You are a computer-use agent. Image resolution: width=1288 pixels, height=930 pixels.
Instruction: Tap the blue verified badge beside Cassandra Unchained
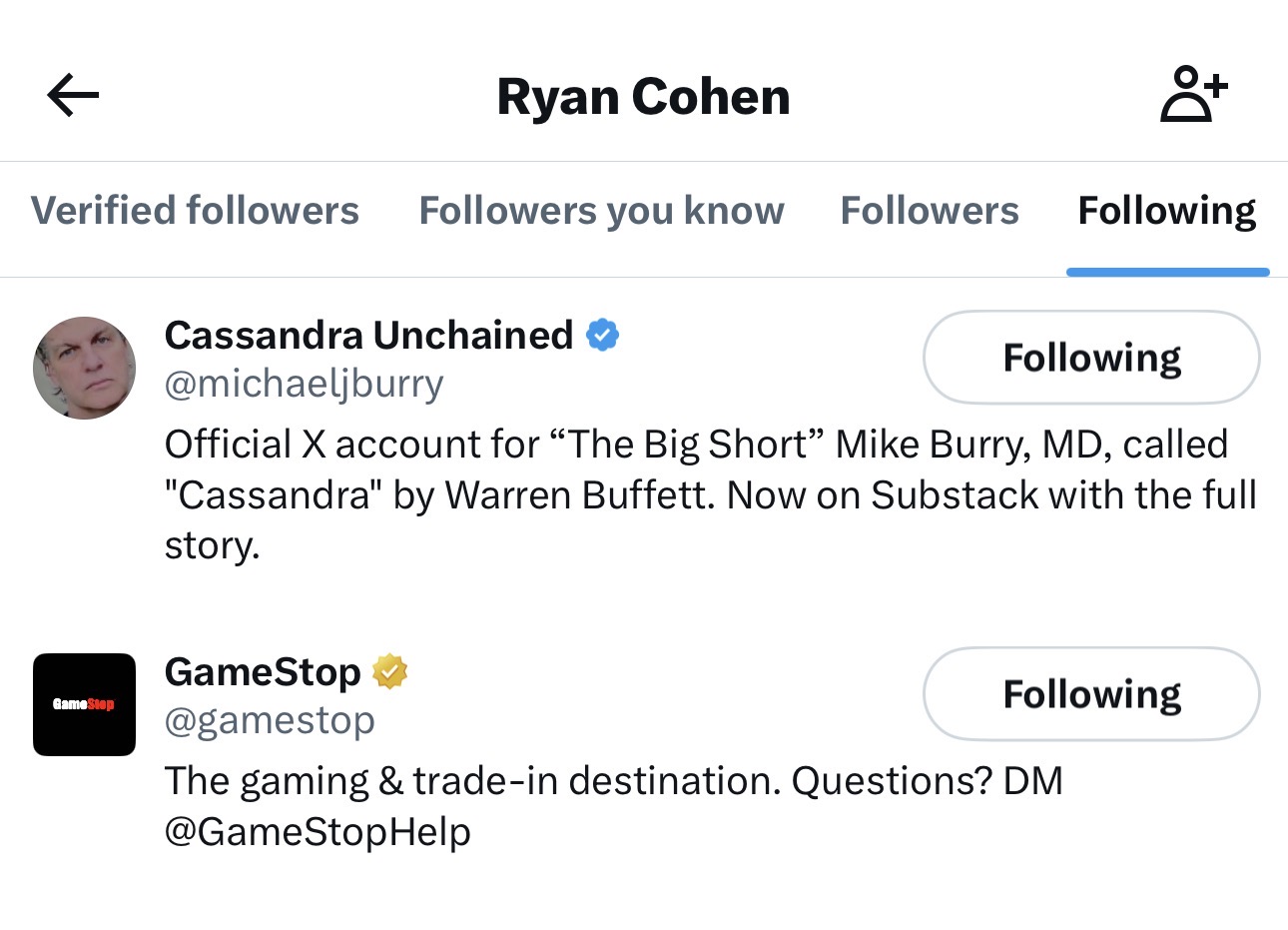[602, 335]
